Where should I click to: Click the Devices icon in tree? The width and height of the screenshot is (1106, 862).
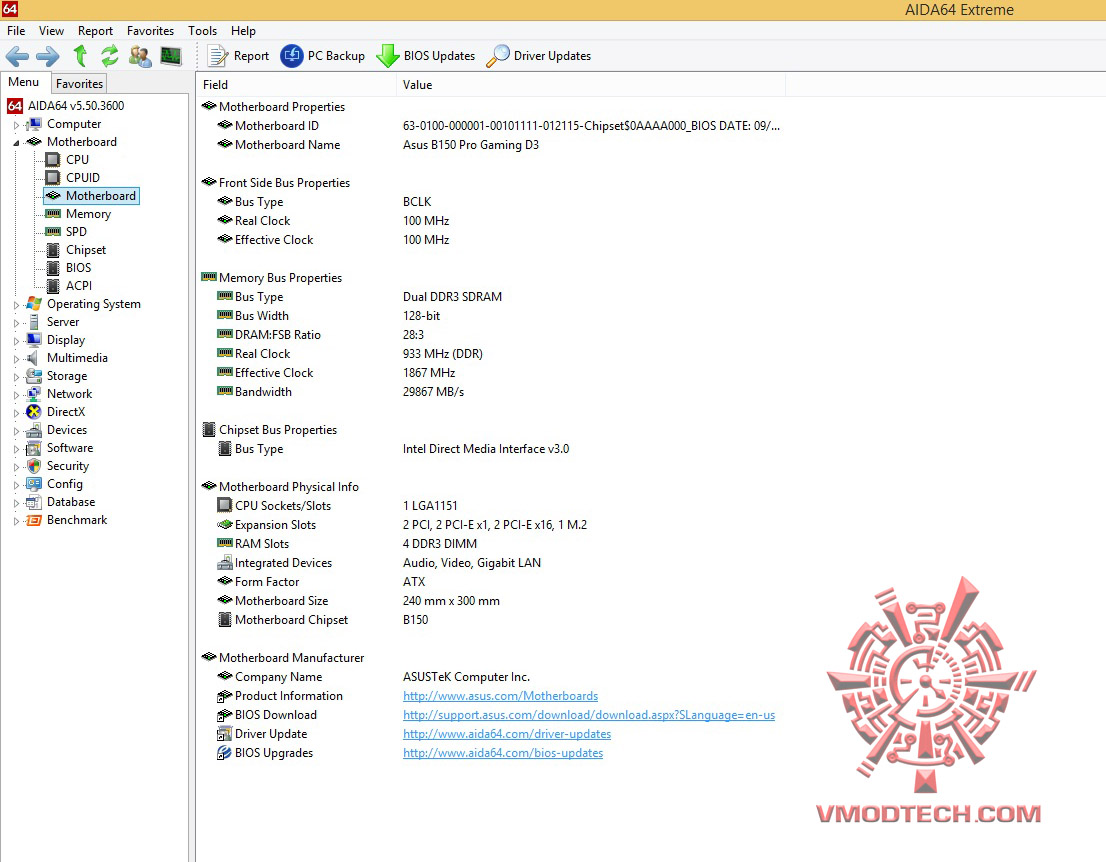(33, 430)
